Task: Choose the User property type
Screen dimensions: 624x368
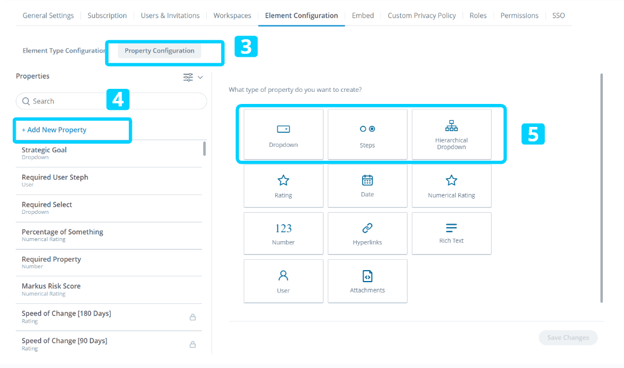Action: (283, 281)
